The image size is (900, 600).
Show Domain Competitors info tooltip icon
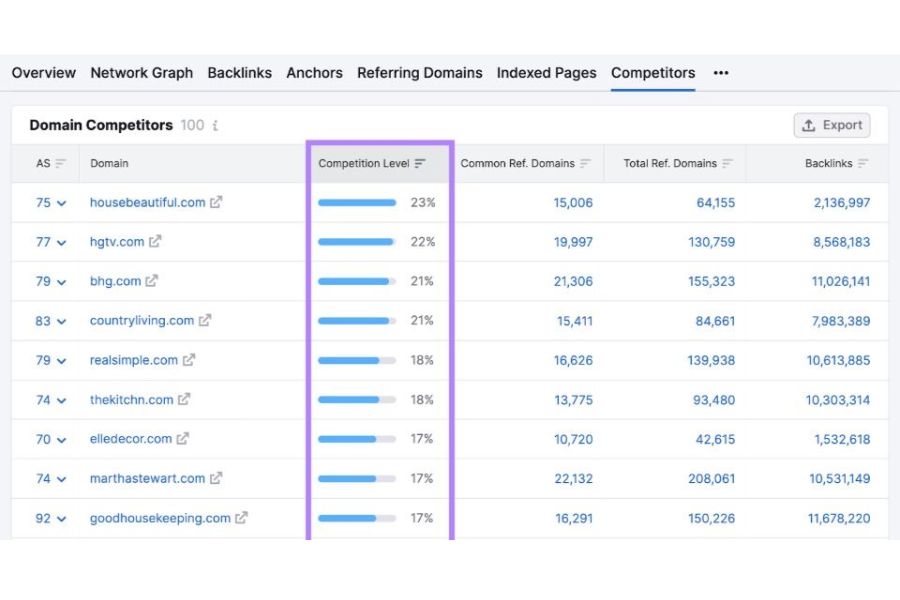(215, 125)
